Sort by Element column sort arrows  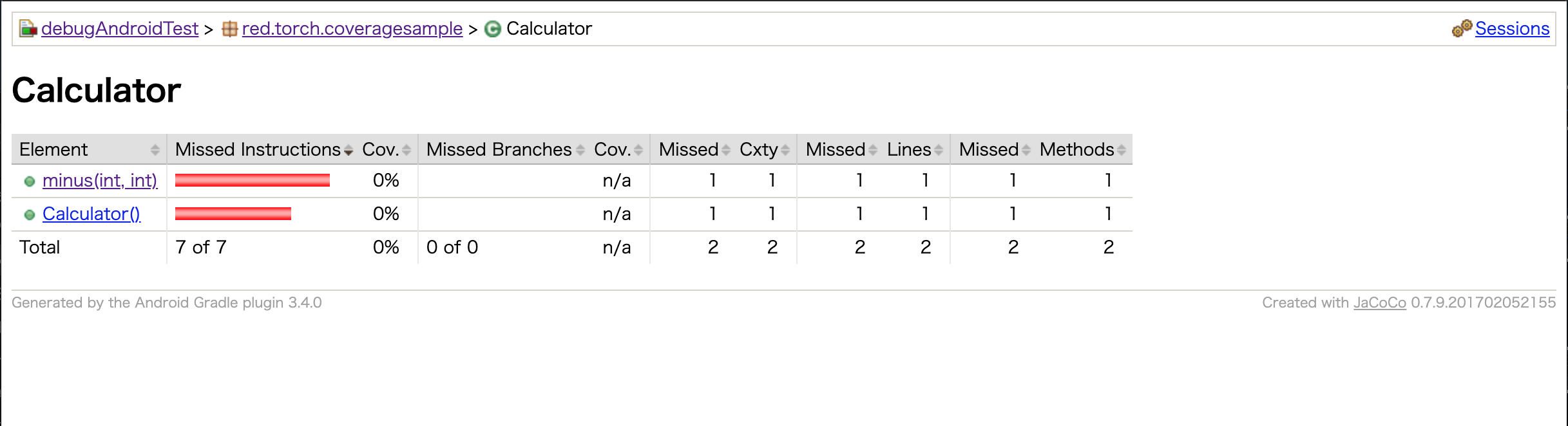point(155,150)
